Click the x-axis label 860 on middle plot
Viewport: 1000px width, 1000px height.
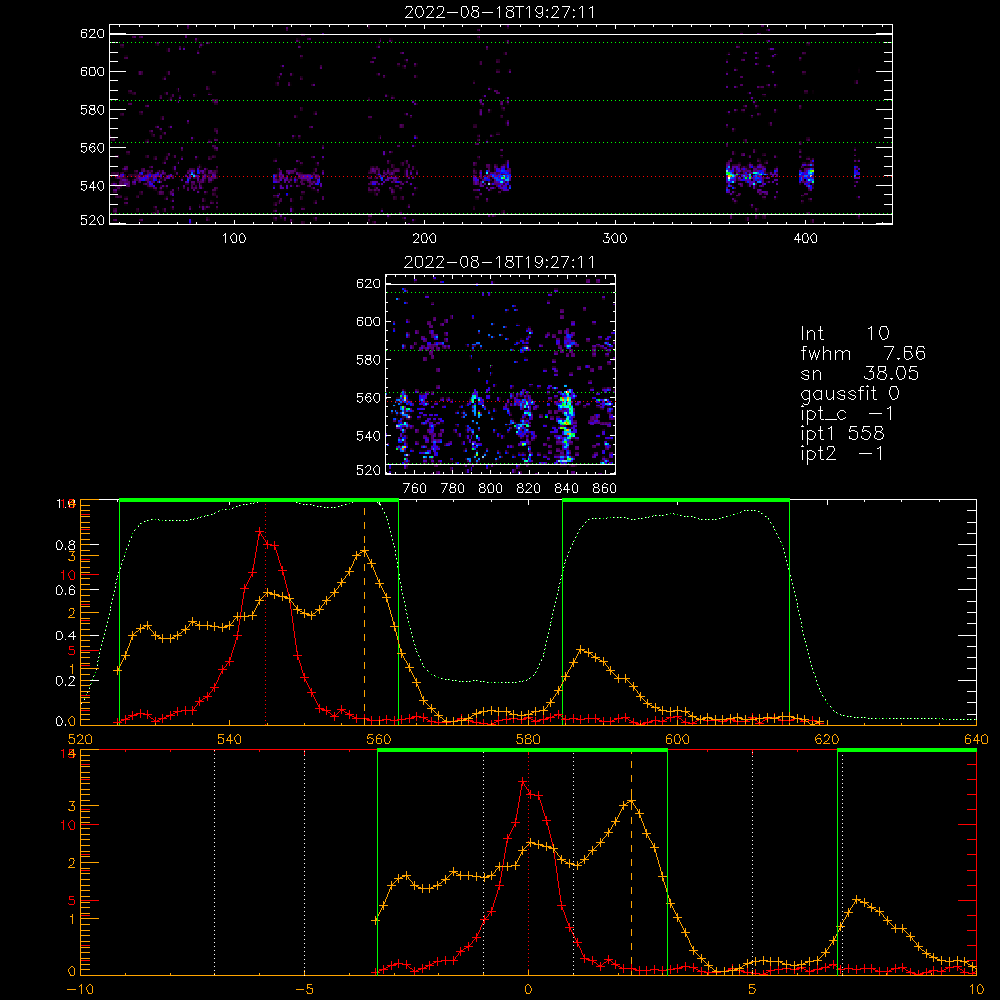coord(605,489)
